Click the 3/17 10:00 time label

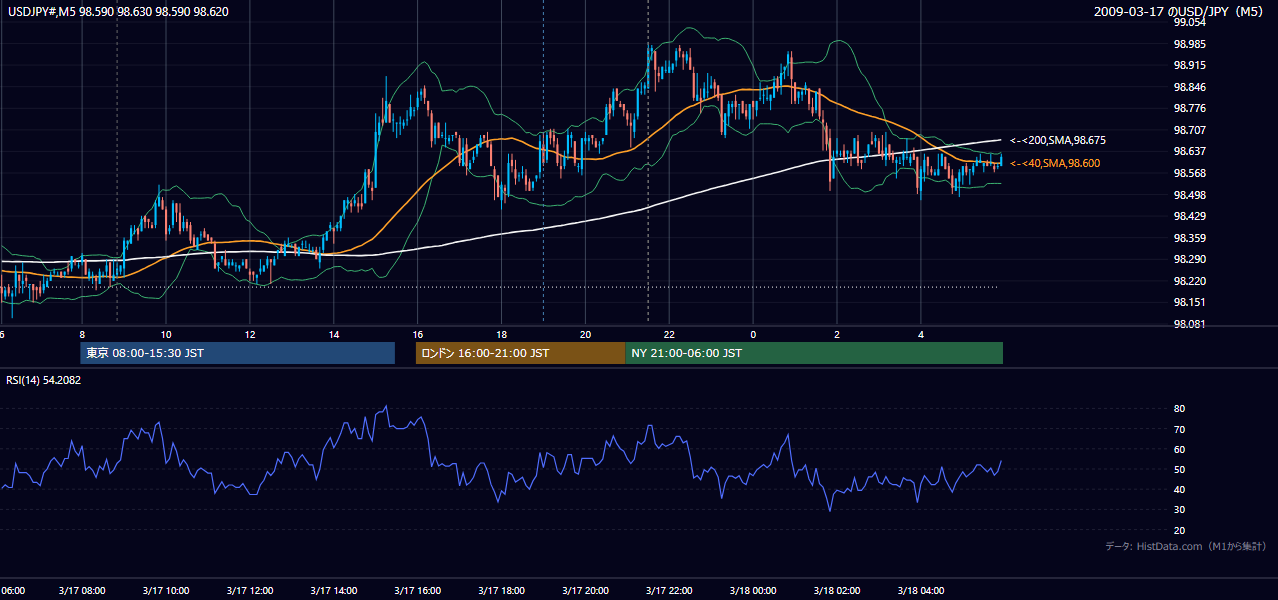[x=166, y=591]
